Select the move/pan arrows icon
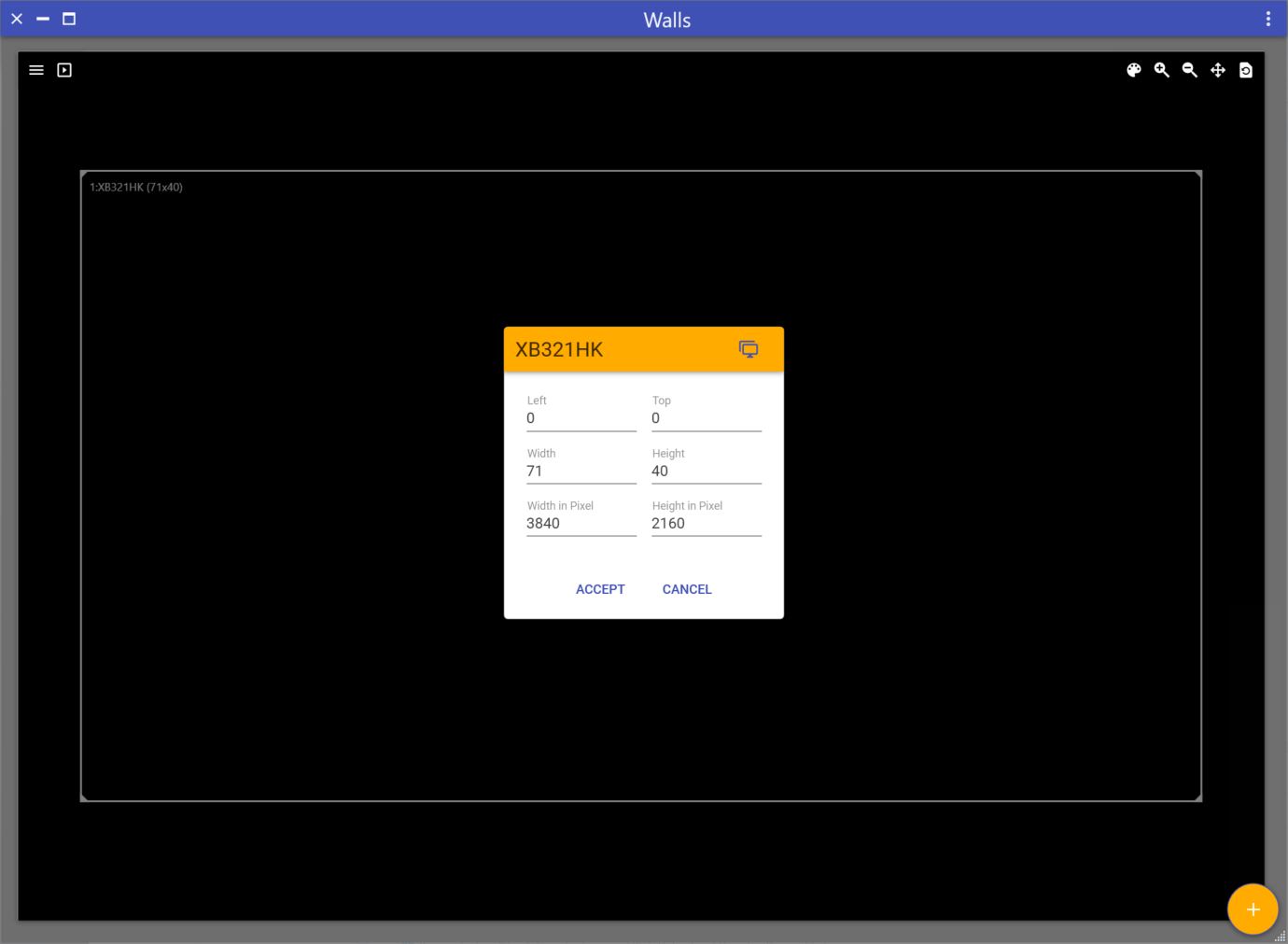Viewport: 1288px width, 944px height. pos(1218,70)
